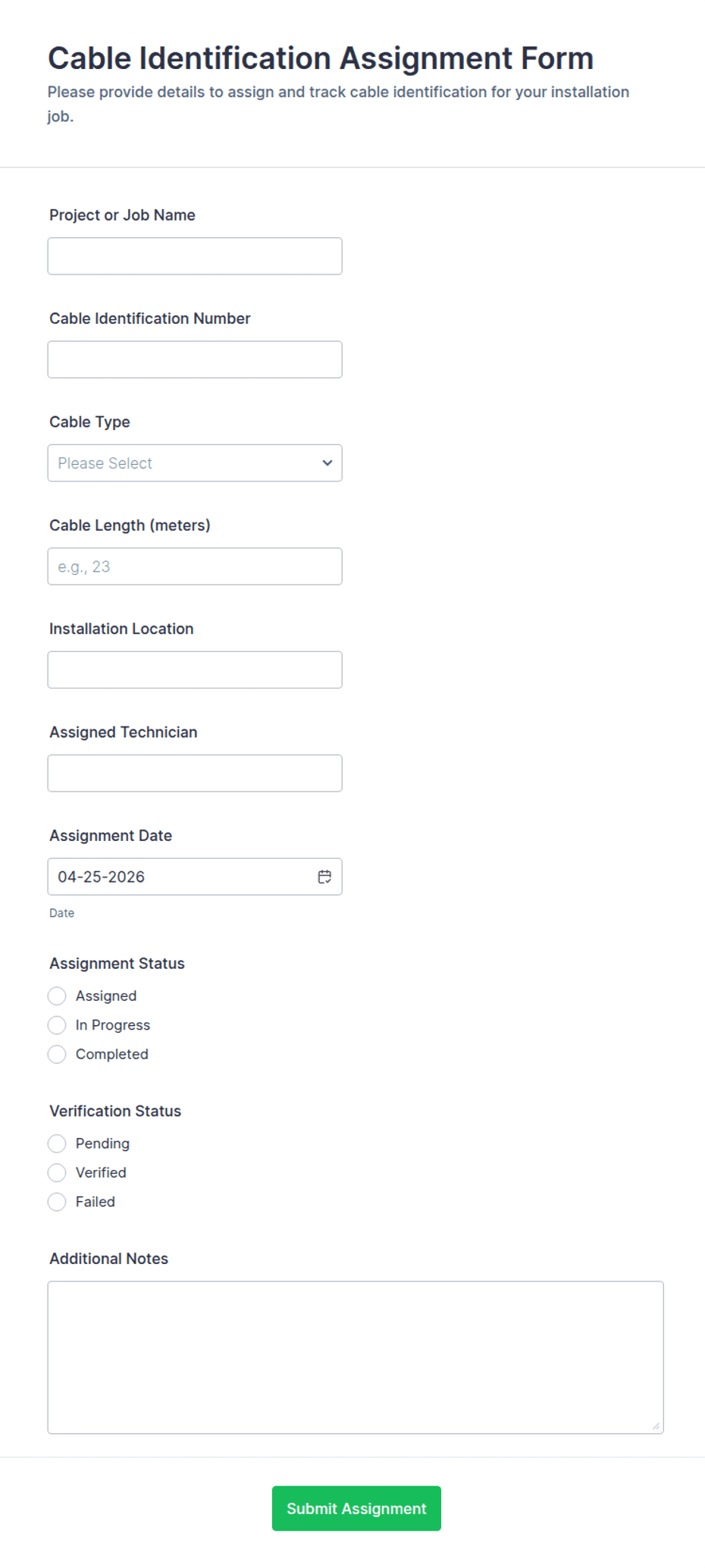
Task: Click the Cable Type dropdown chevron
Action: click(x=327, y=463)
